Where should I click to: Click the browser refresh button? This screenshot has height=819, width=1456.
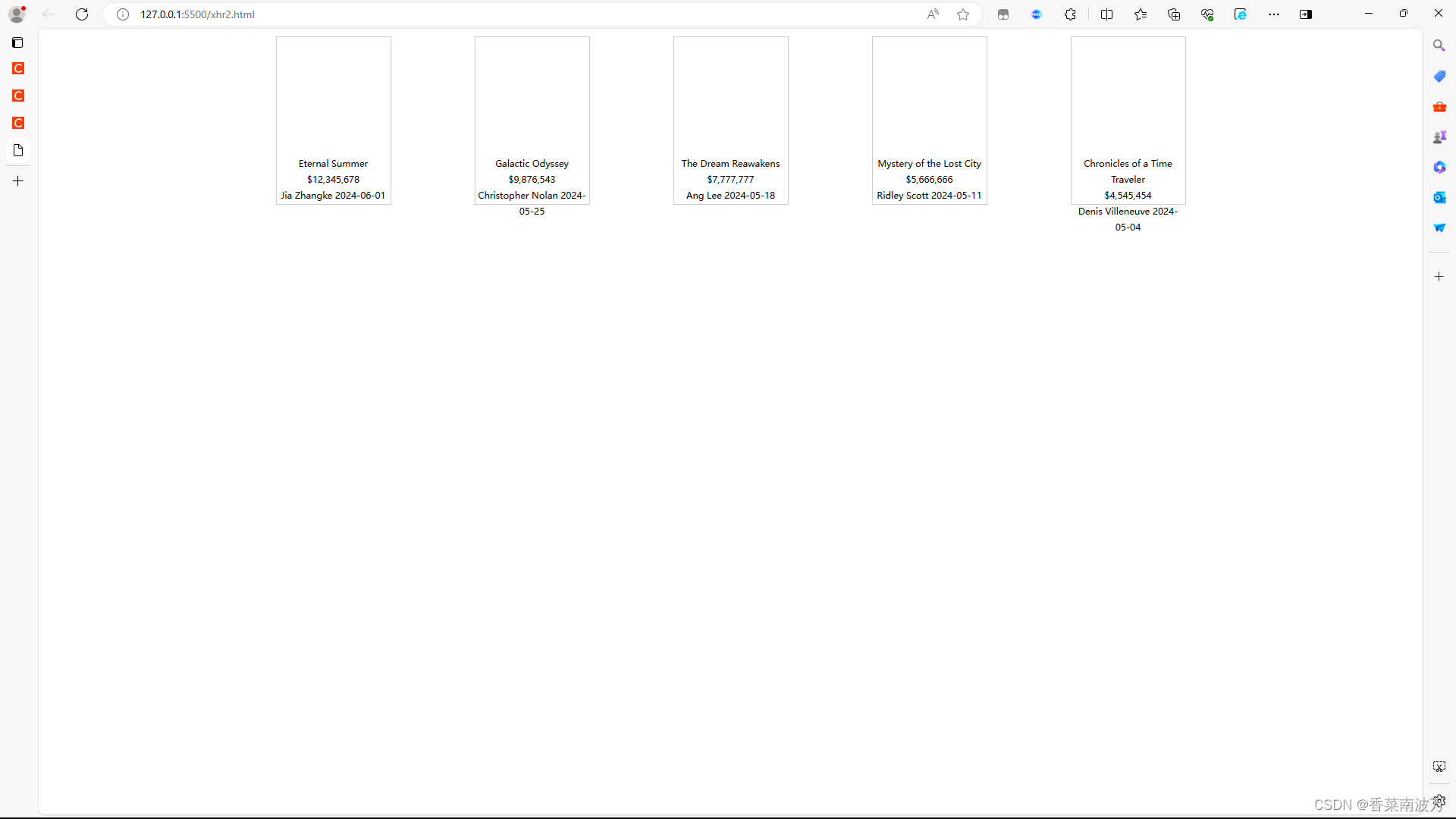click(82, 14)
